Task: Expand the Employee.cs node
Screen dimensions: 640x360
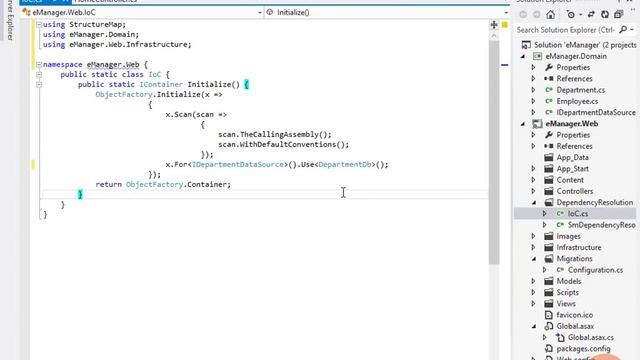Action: (x=533, y=101)
